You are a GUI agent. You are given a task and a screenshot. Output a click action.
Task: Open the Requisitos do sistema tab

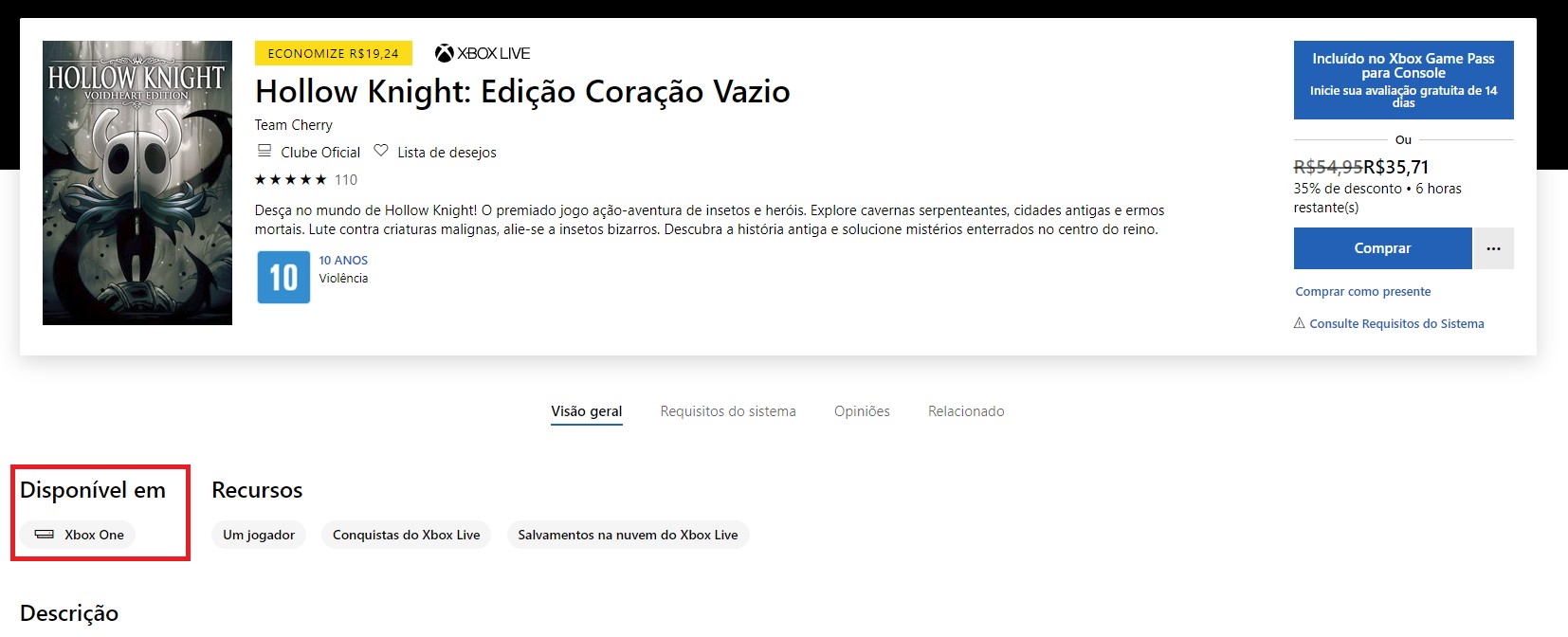(x=728, y=411)
